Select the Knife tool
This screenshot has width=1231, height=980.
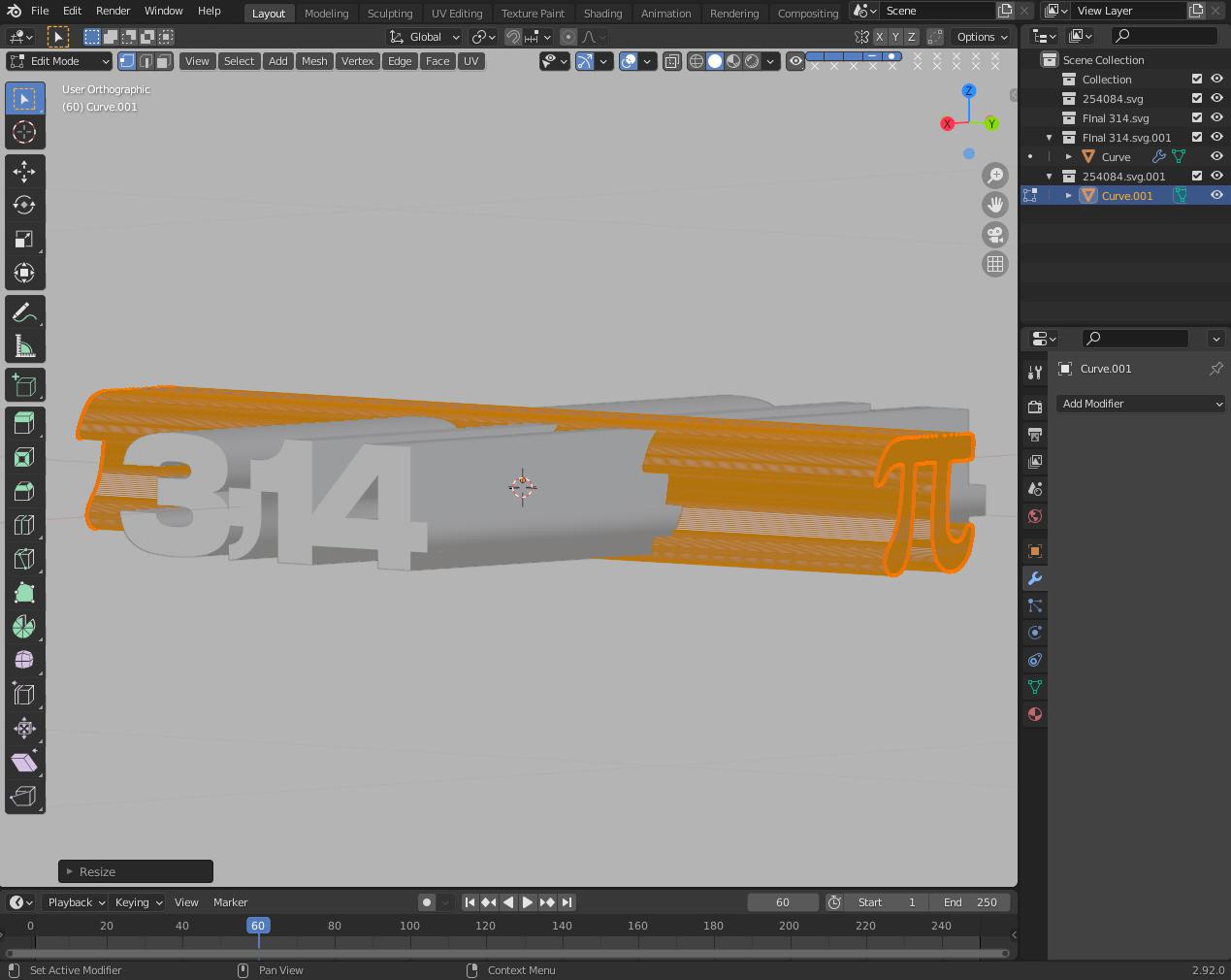click(24, 558)
